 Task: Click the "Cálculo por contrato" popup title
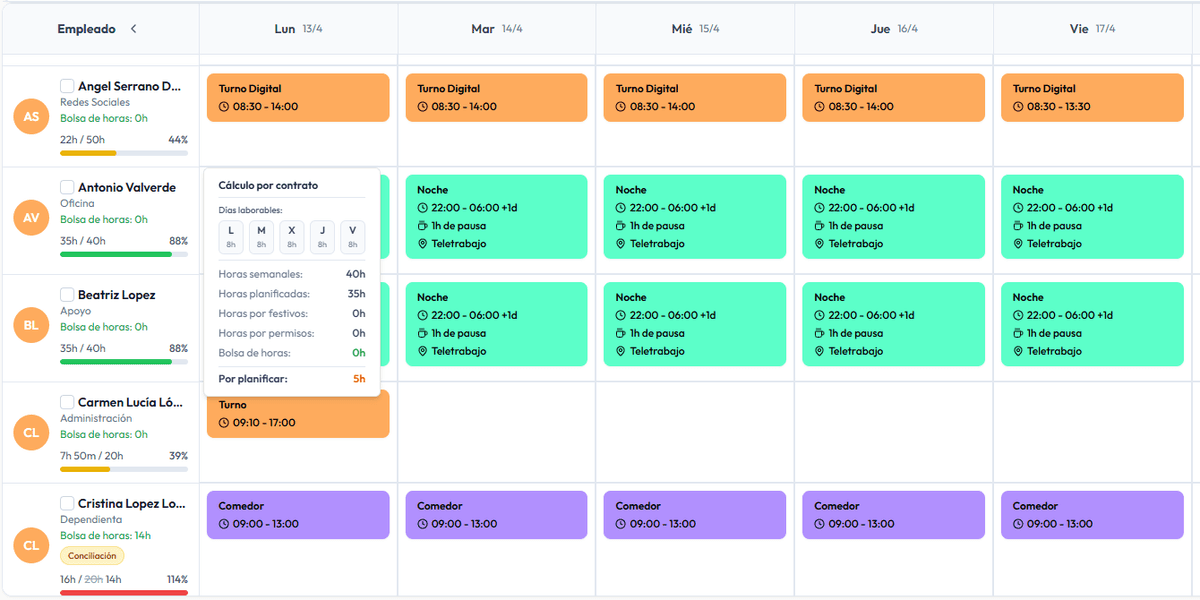coord(268,186)
